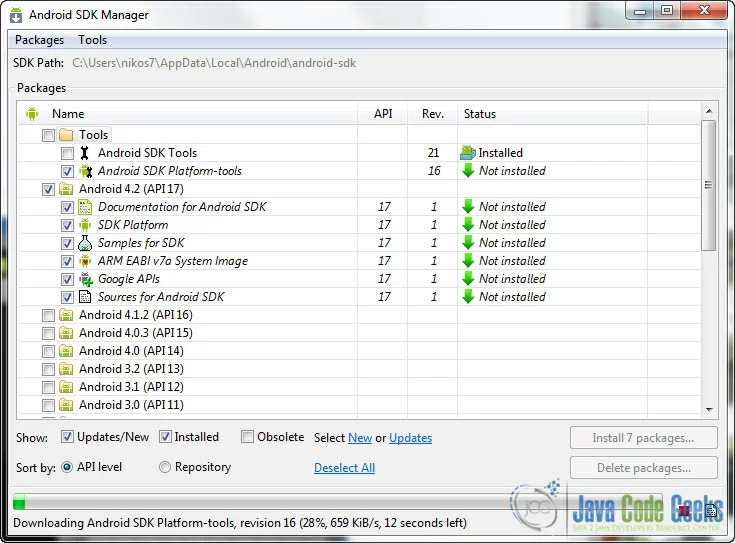Viewport: 735px width, 543px height.
Task: Uncheck the Android 4.2 (API 17) group
Action: coord(48,189)
